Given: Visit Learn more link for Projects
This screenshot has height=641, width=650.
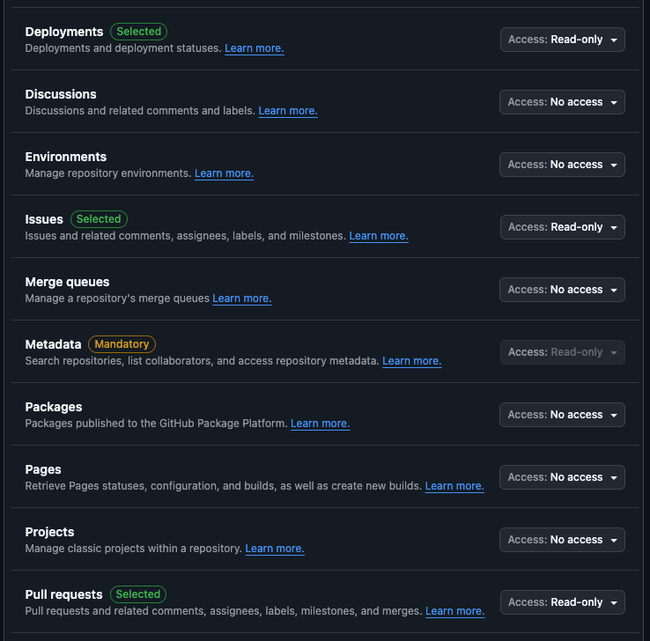Looking at the screenshot, I should coord(274,548).
